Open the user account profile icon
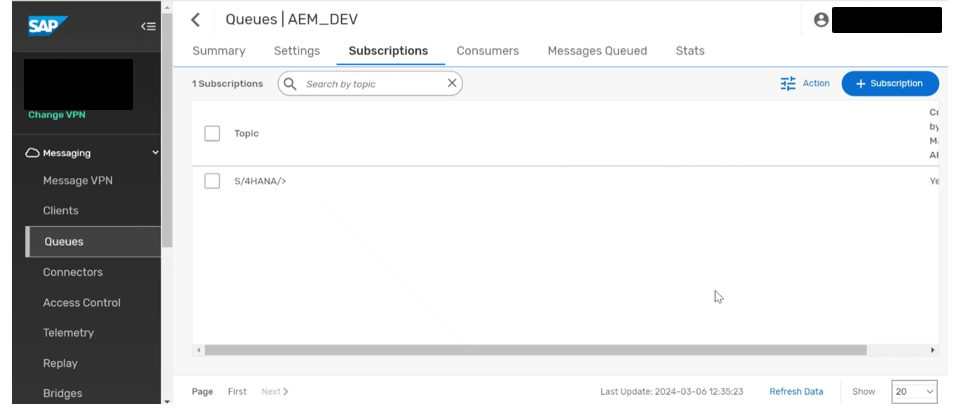Screen dimensions: 976x420 point(821,20)
